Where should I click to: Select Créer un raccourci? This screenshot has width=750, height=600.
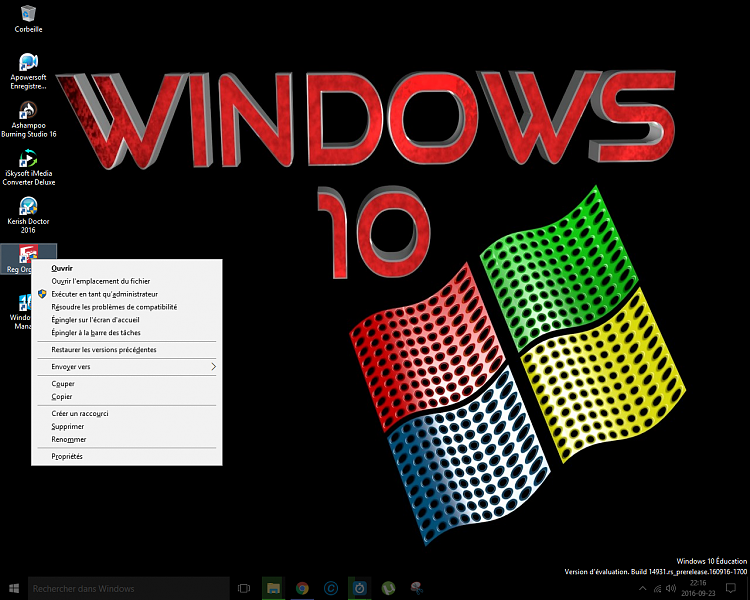tap(127, 413)
